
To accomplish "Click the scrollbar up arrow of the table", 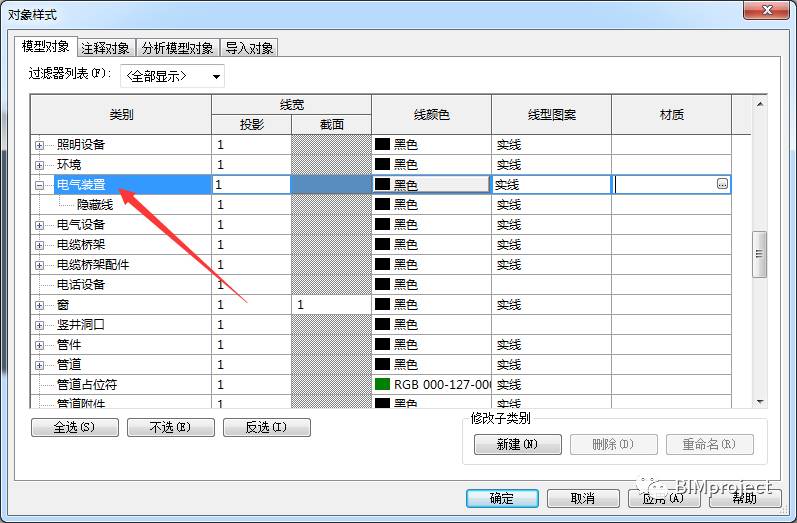I will click(759, 104).
